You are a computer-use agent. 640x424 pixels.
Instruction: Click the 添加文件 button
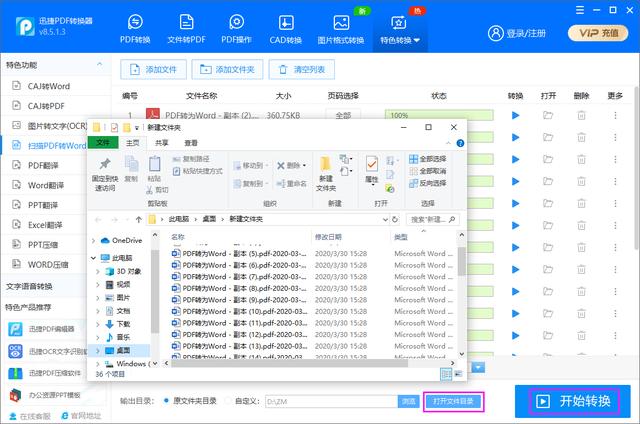(x=153, y=69)
